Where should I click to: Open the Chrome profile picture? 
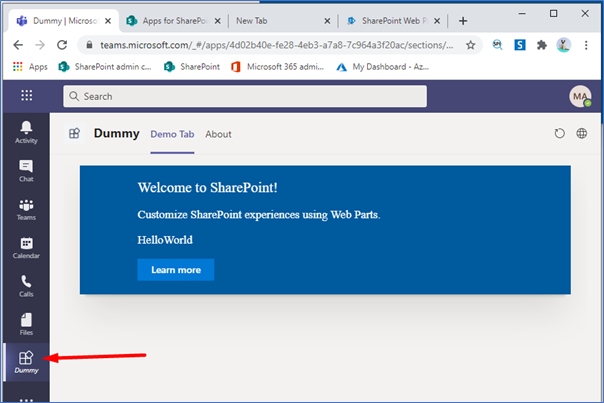[564, 45]
